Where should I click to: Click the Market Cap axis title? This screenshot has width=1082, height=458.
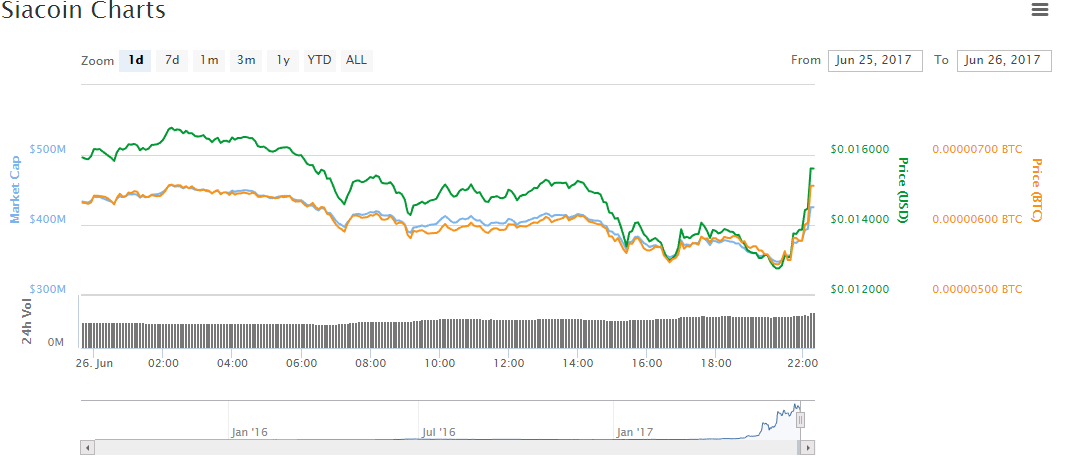point(14,189)
